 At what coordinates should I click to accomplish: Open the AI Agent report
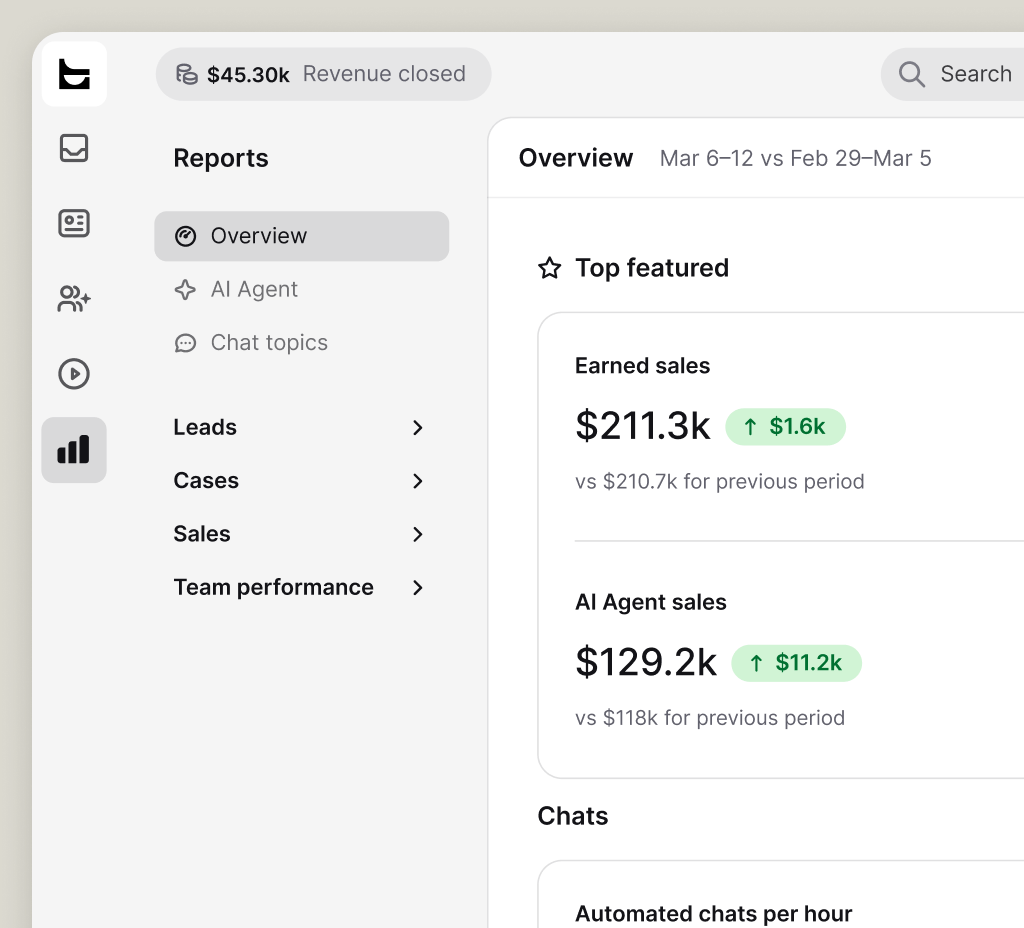302,289
